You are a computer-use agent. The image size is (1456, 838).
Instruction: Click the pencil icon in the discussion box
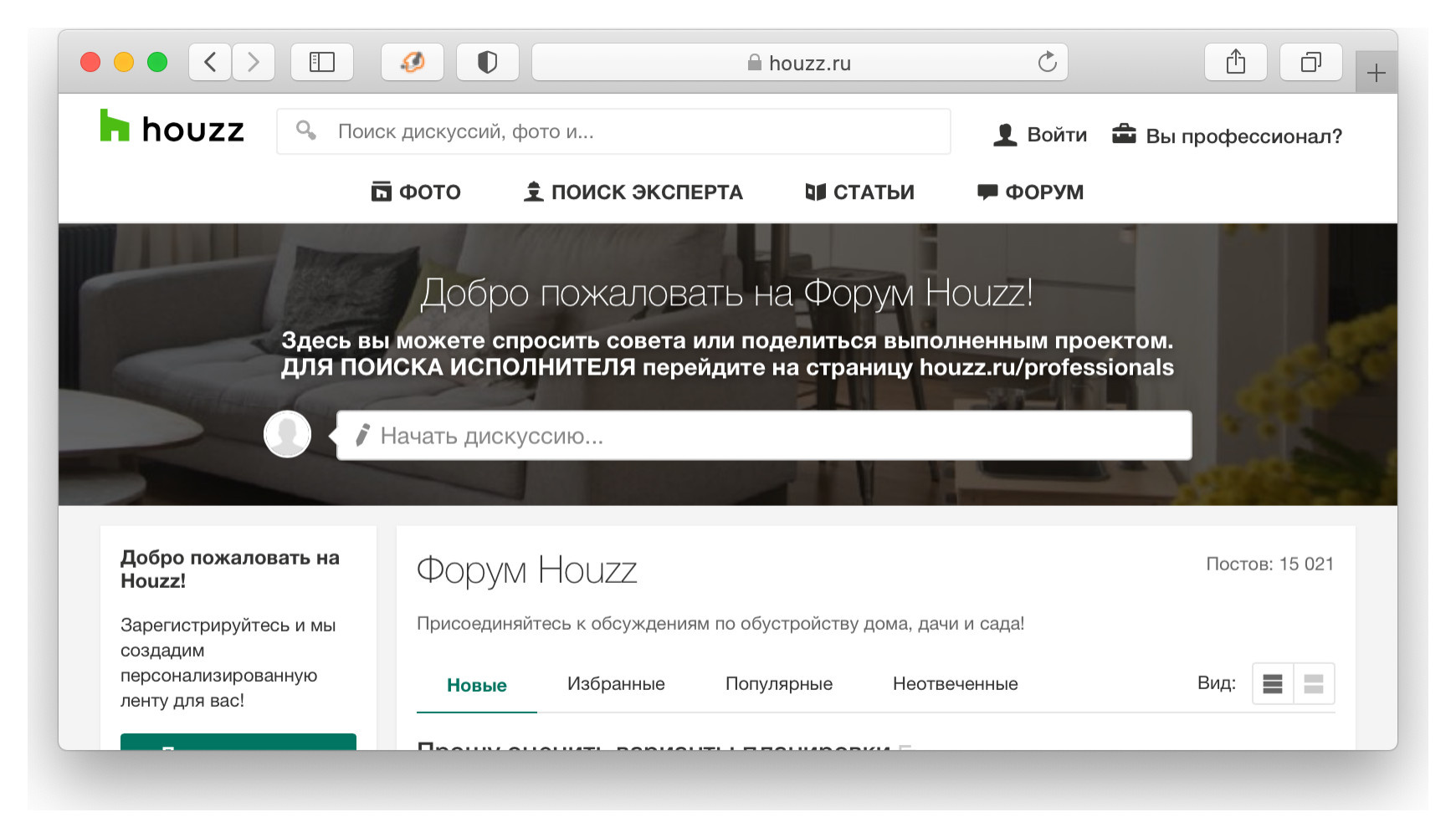(362, 435)
